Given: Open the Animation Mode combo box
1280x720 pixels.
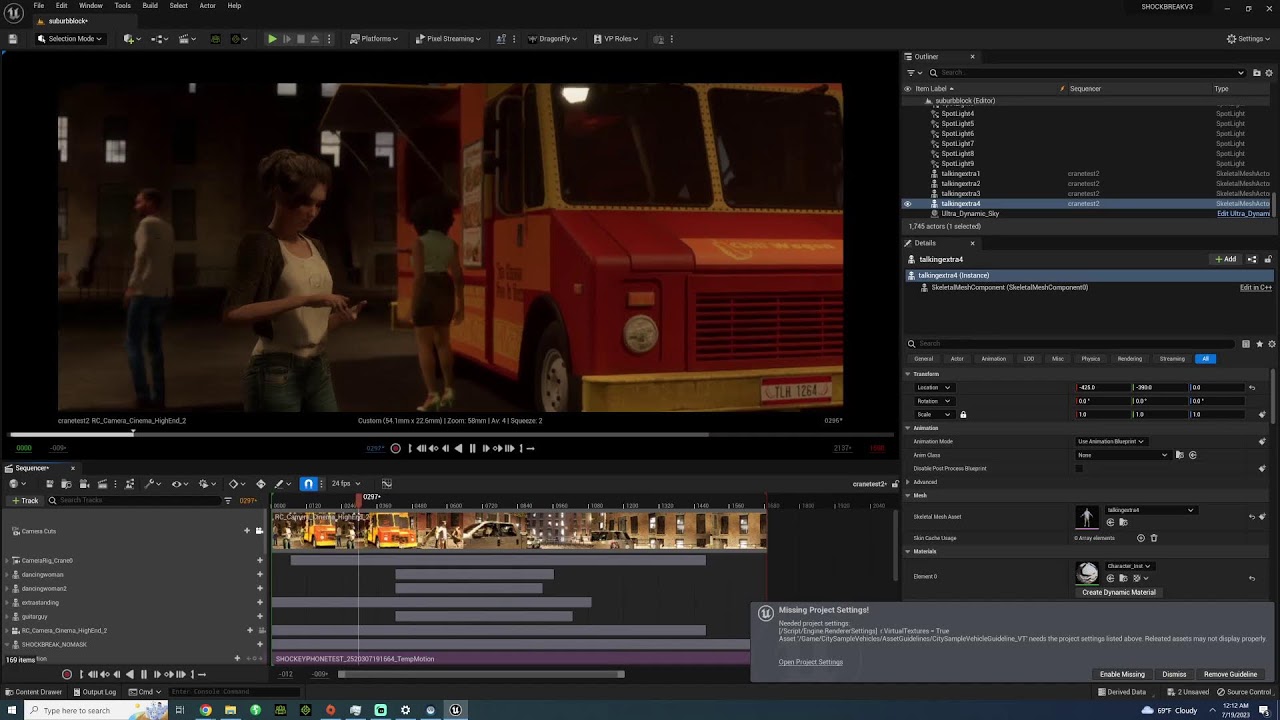Looking at the screenshot, I should pos(1110,442).
